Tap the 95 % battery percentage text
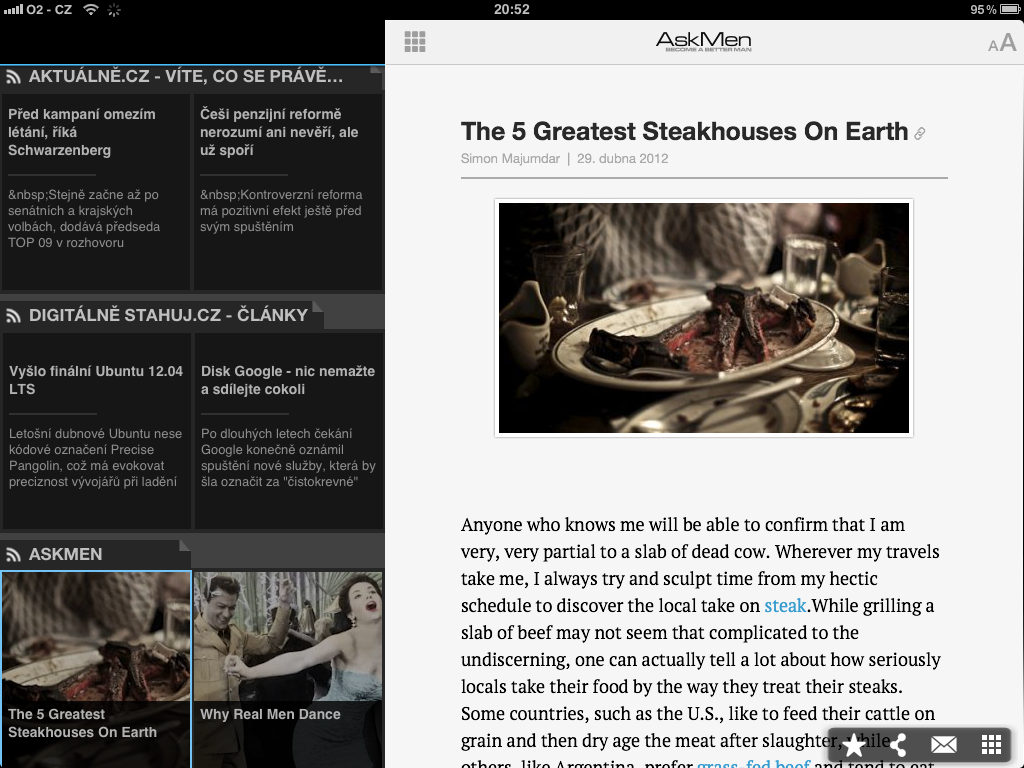This screenshot has height=768, width=1024. click(983, 9)
